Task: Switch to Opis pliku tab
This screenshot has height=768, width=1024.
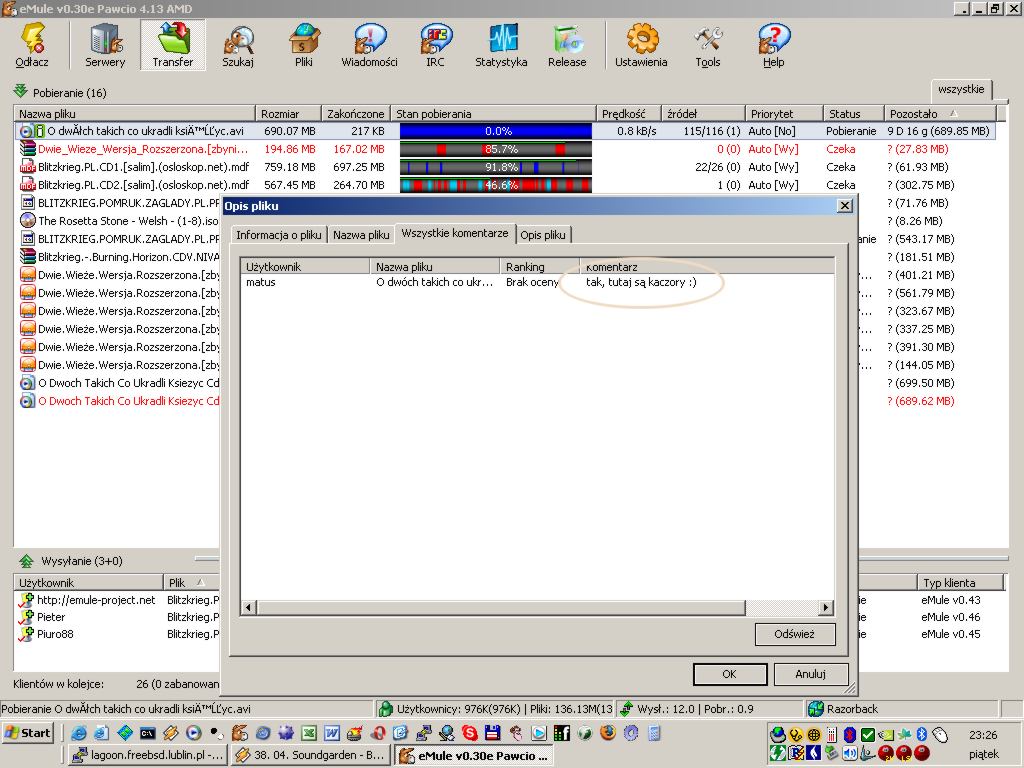Action: pos(543,235)
